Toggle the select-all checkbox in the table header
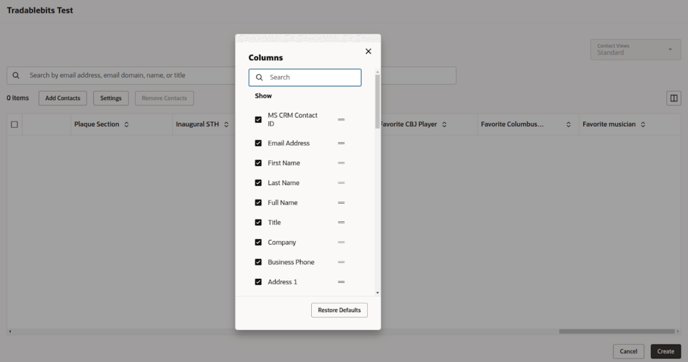The width and height of the screenshot is (688, 362). pyautogui.click(x=14, y=125)
